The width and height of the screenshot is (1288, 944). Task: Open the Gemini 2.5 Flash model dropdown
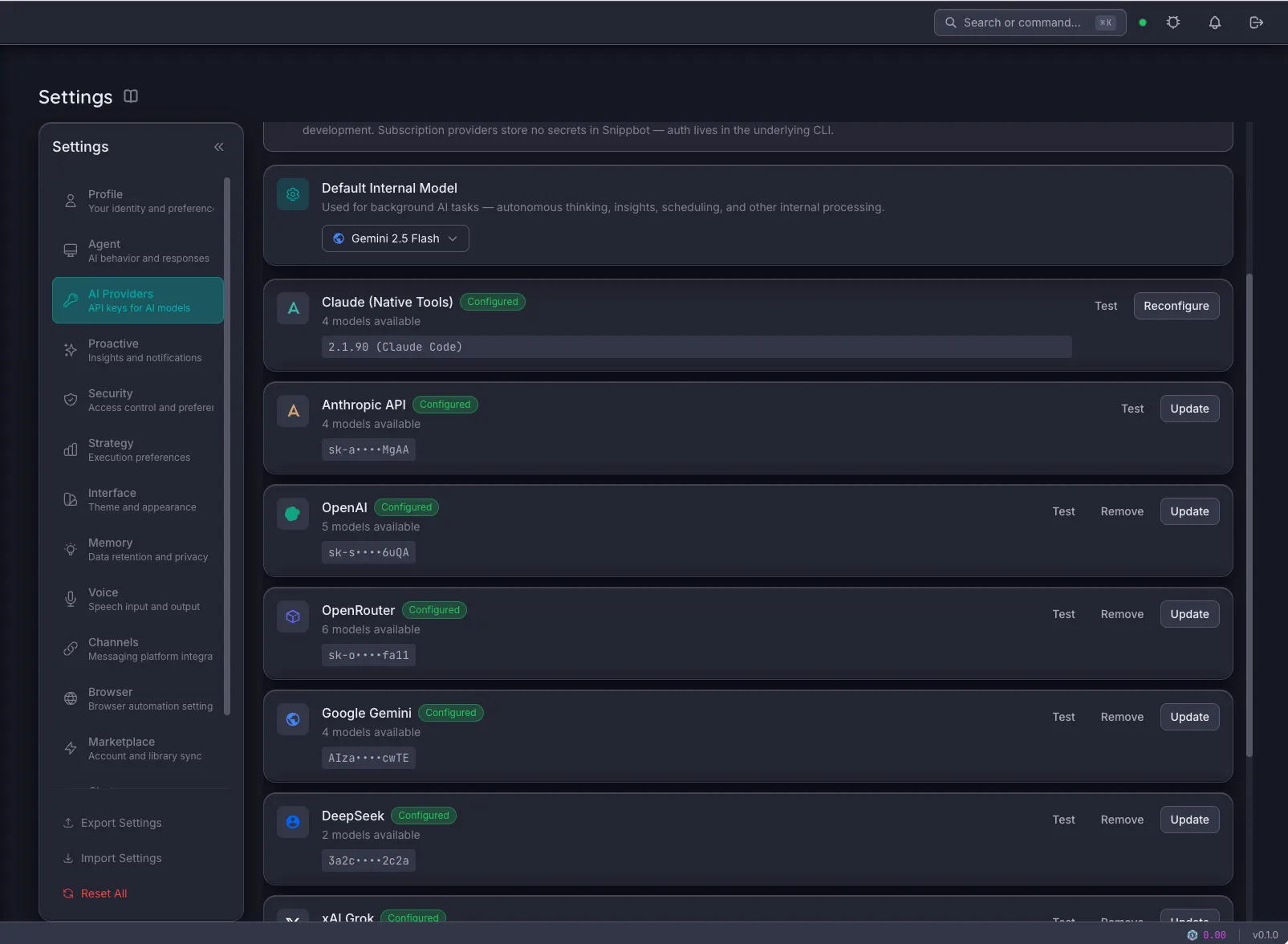point(396,238)
